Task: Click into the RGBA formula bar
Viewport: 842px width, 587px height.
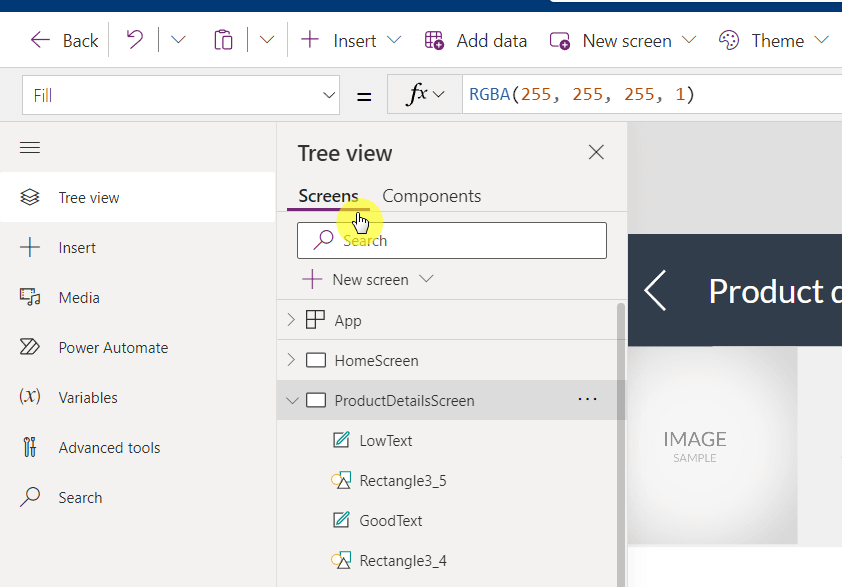Action: click(x=652, y=95)
